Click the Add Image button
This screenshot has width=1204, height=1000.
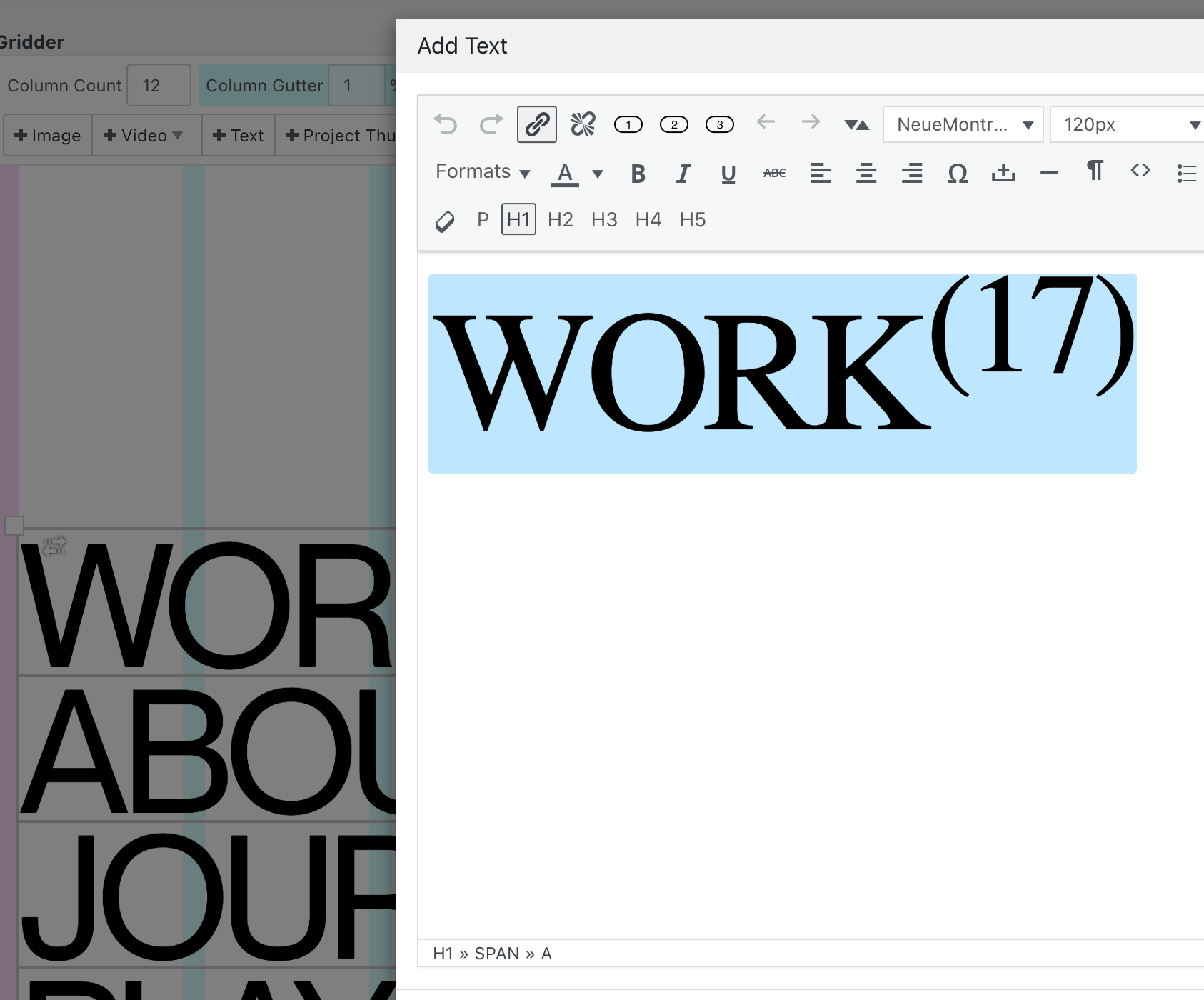click(x=48, y=136)
